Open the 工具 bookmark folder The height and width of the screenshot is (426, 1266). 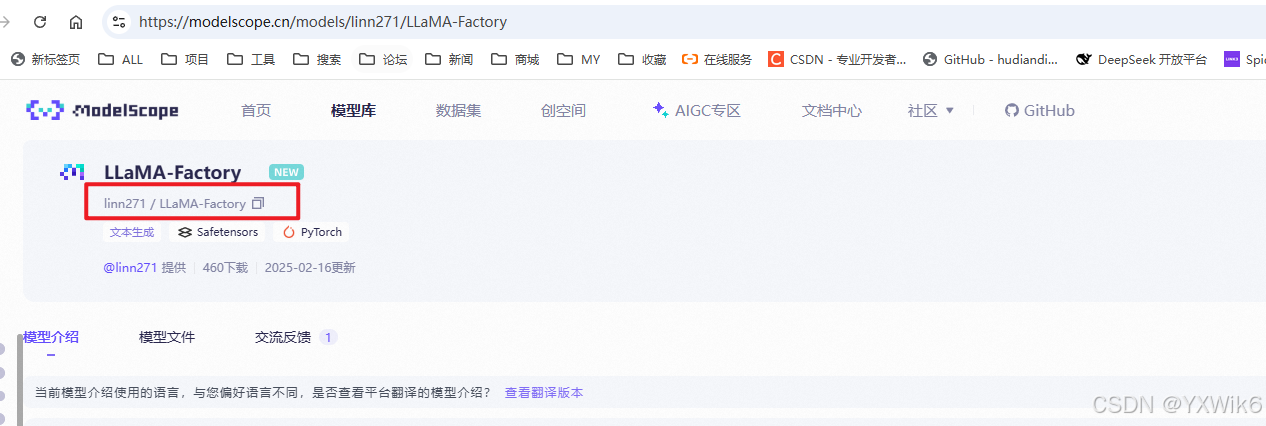pos(251,59)
